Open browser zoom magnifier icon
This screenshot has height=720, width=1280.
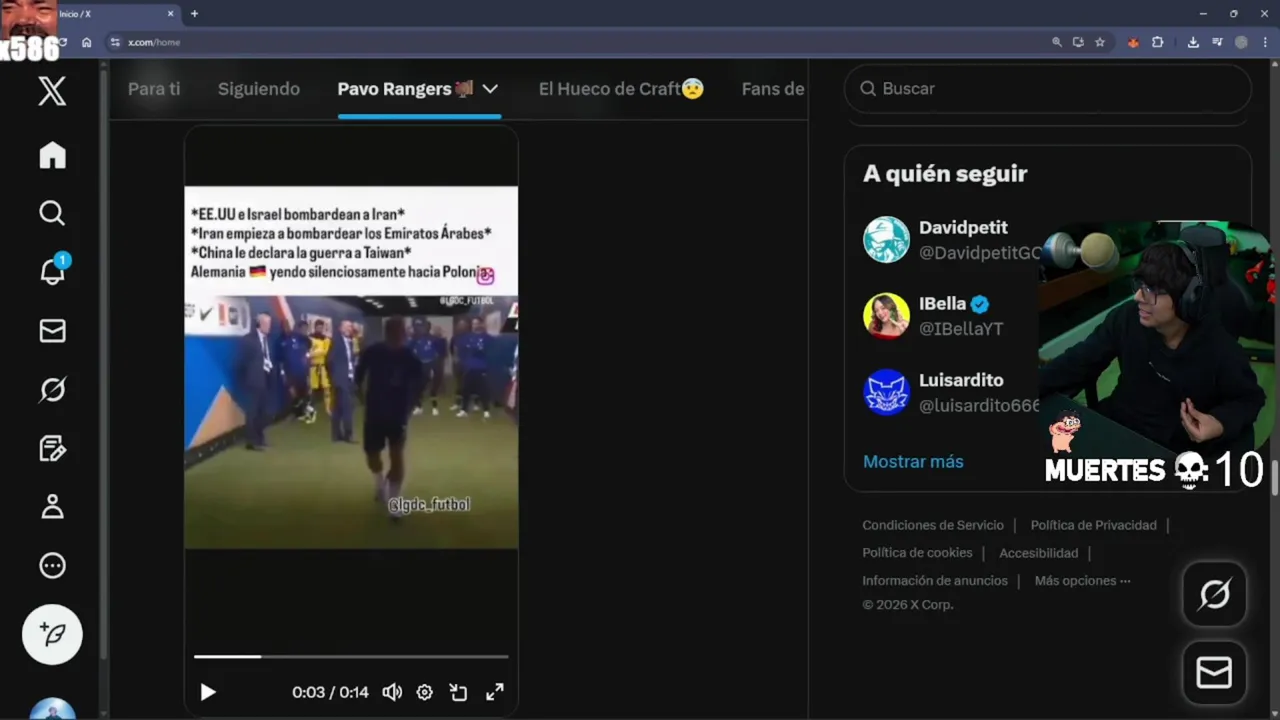pyautogui.click(x=1057, y=42)
